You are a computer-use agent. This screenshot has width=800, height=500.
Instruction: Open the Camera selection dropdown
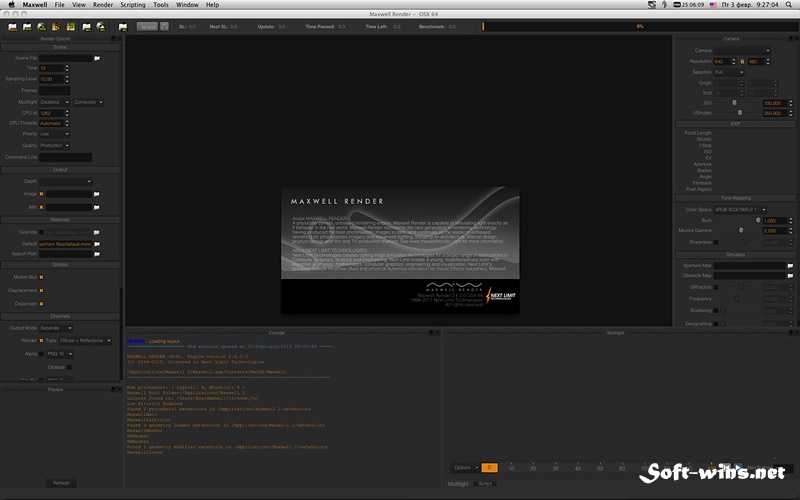(742, 51)
